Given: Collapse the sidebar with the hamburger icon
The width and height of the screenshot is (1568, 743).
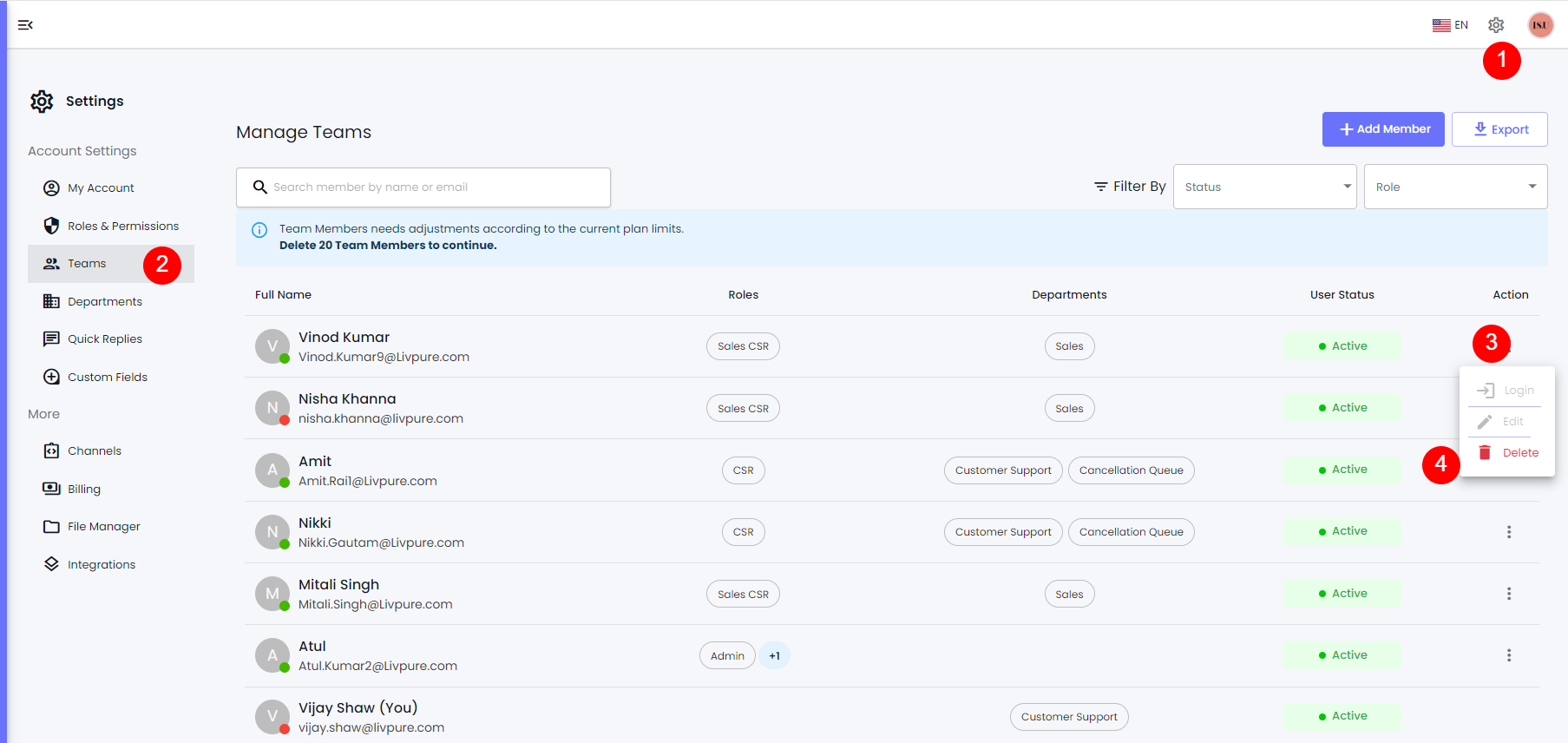Looking at the screenshot, I should pyautogui.click(x=25, y=25).
